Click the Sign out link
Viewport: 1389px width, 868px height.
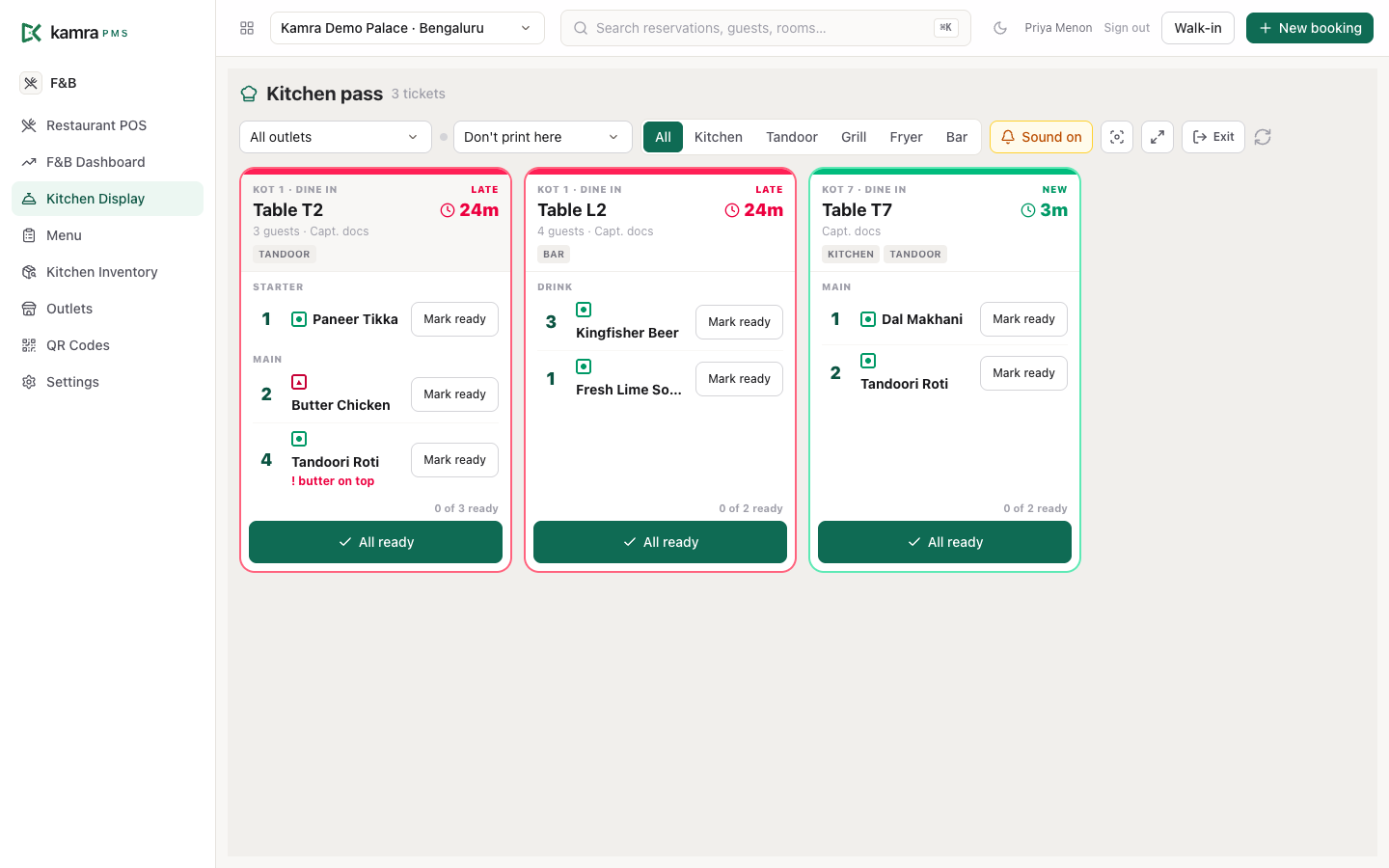pyautogui.click(x=1127, y=28)
